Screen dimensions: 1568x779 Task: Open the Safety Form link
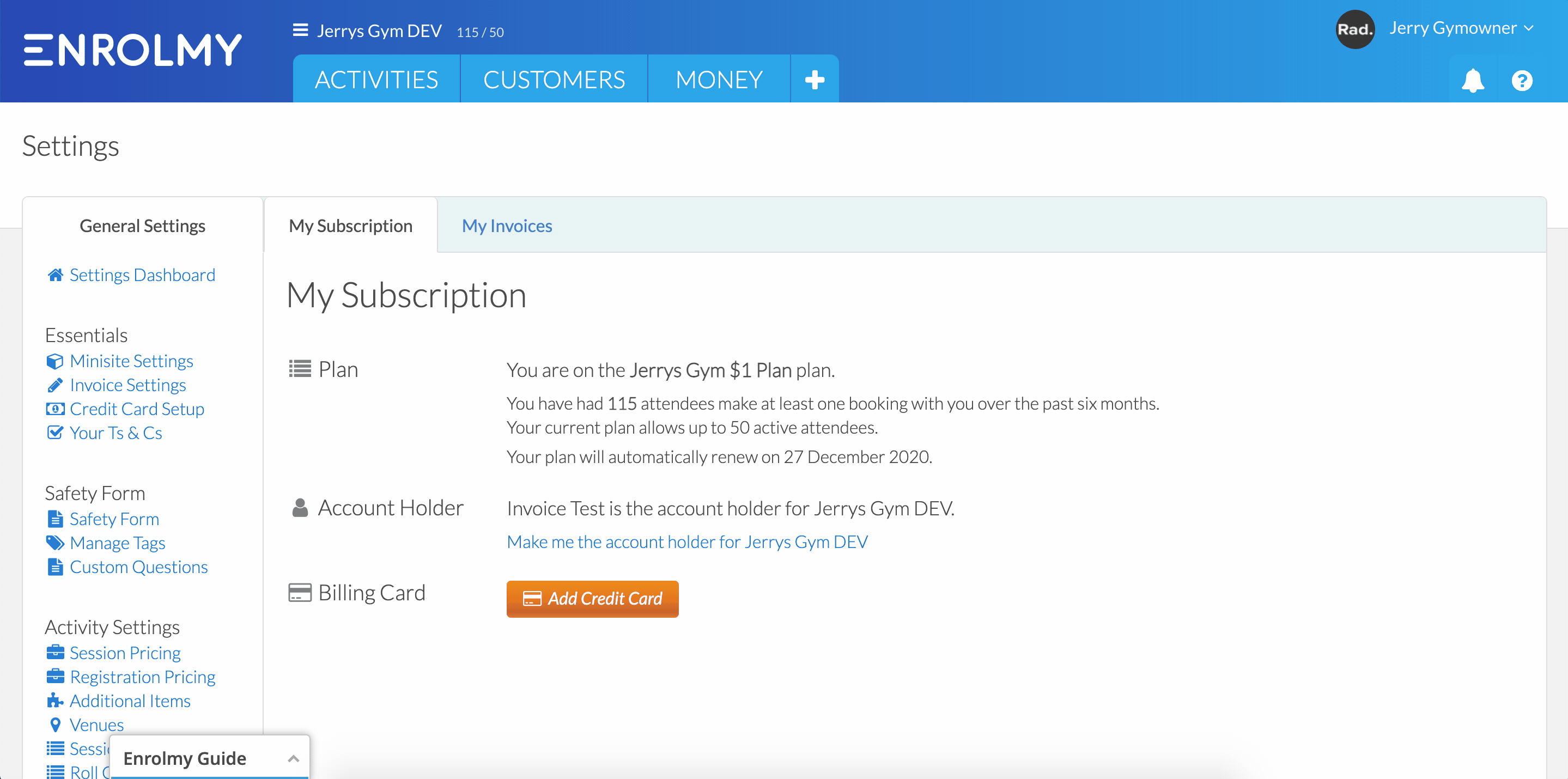tap(114, 519)
